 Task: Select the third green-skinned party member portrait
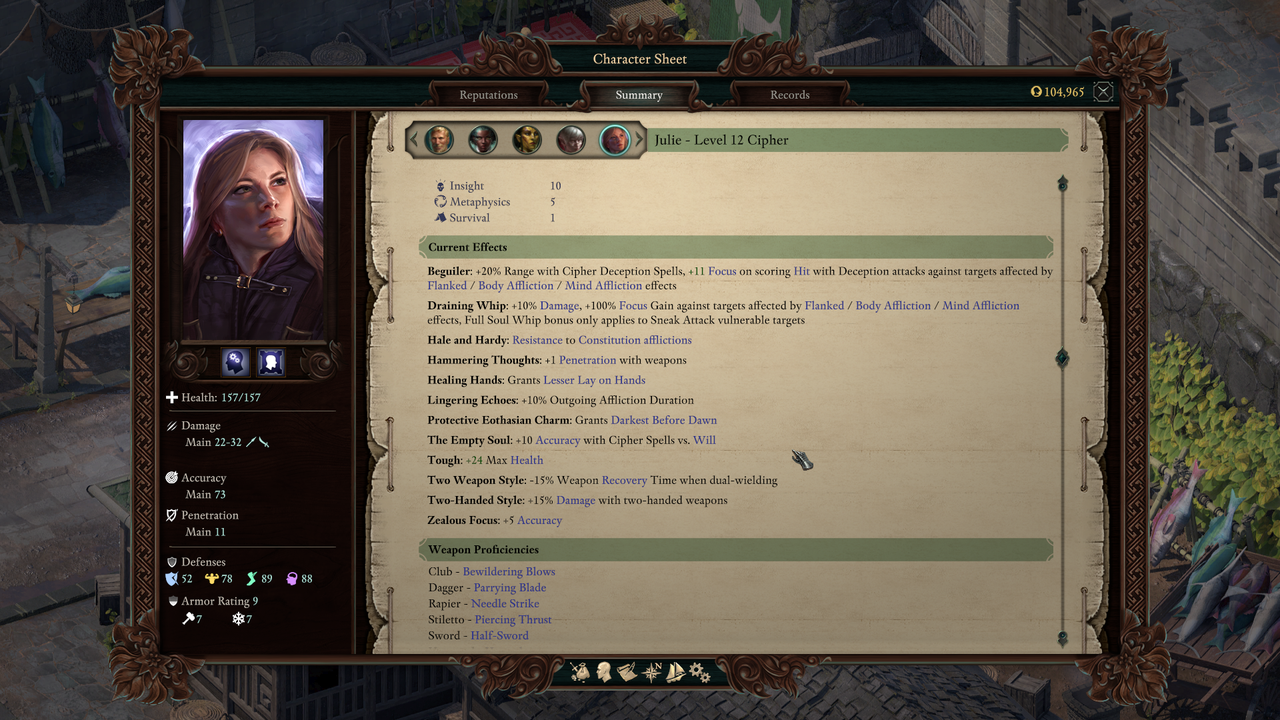pyautogui.click(x=527, y=140)
